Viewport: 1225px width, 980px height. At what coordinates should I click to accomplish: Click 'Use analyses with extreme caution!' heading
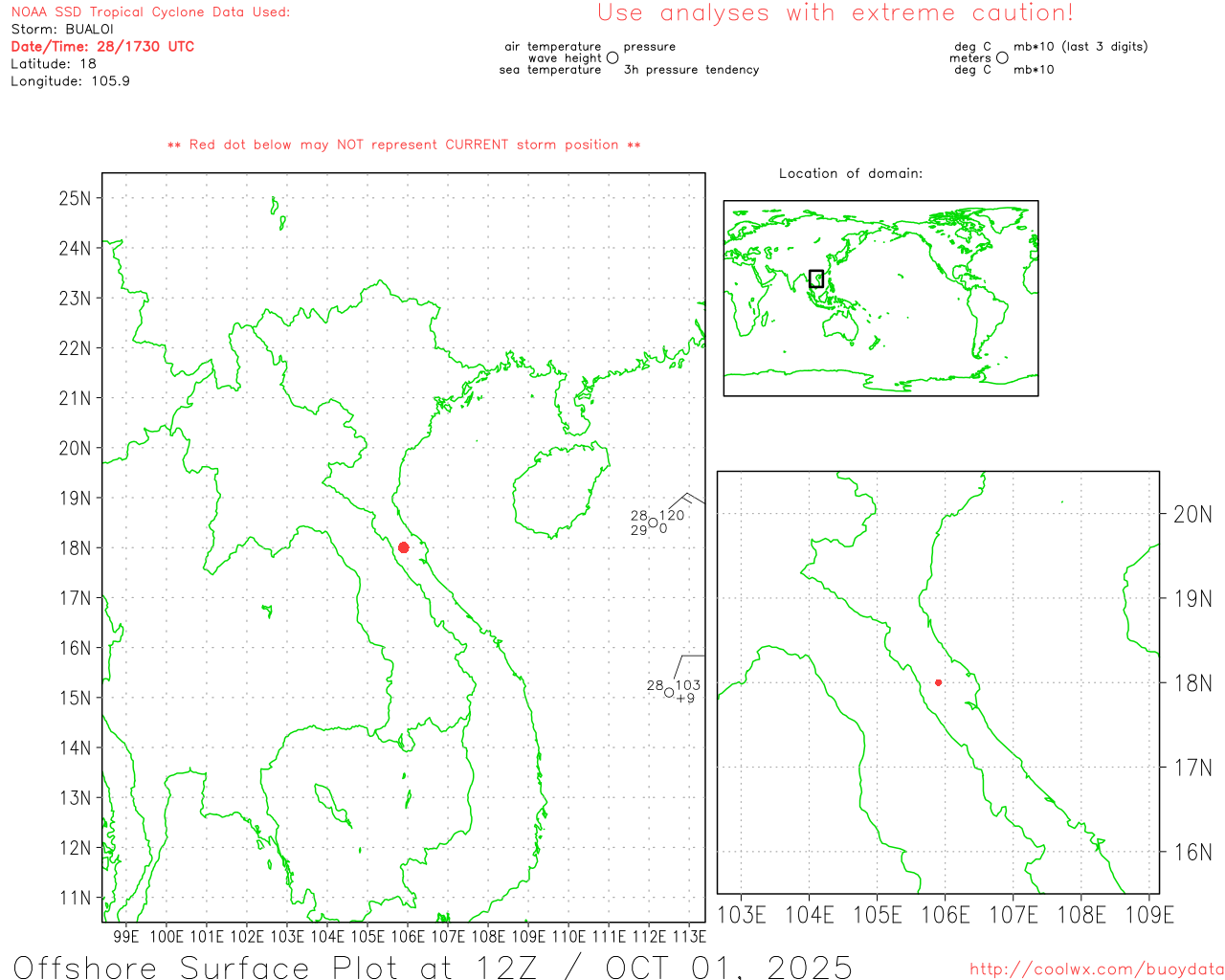click(835, 13)
